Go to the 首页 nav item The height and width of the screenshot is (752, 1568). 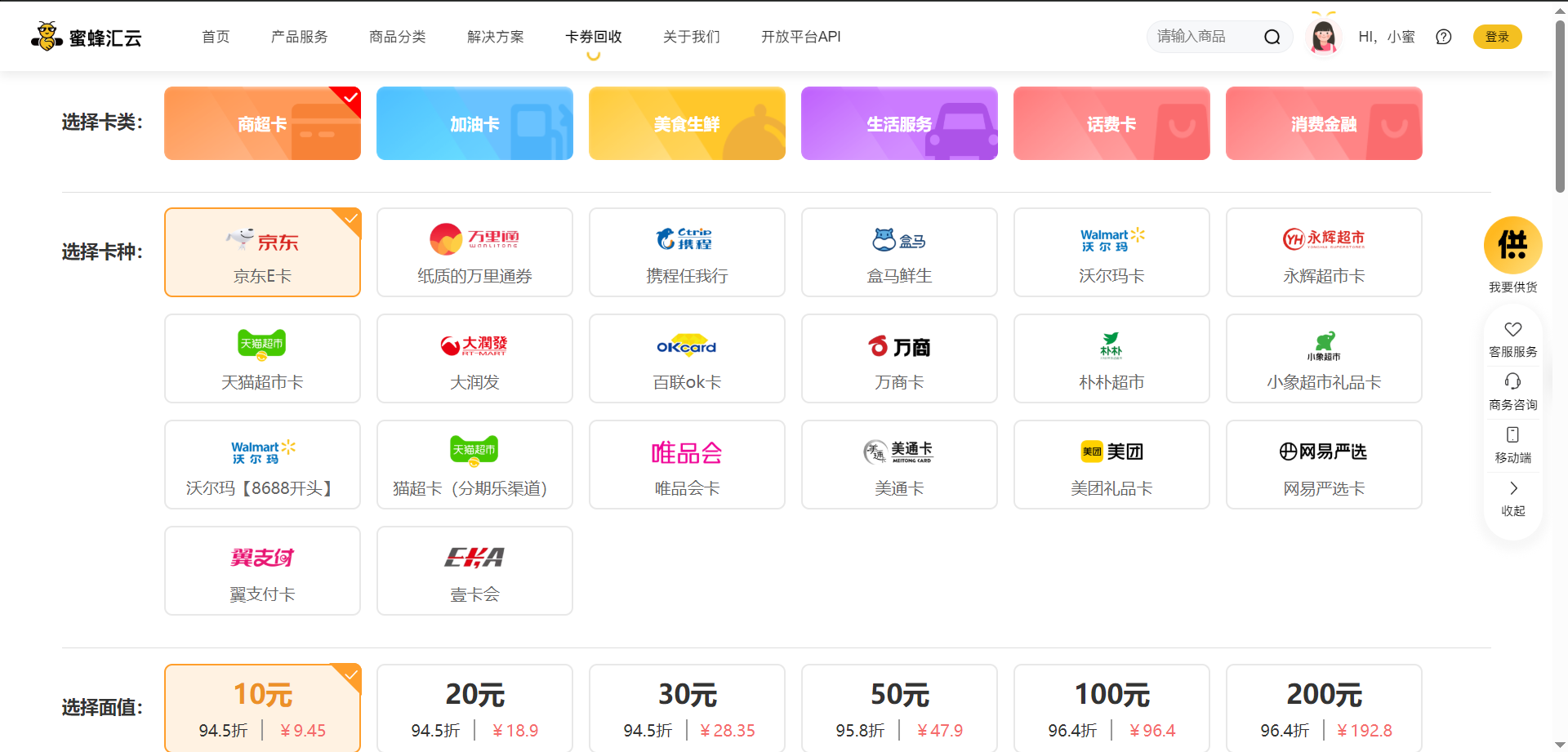point(216,37)
